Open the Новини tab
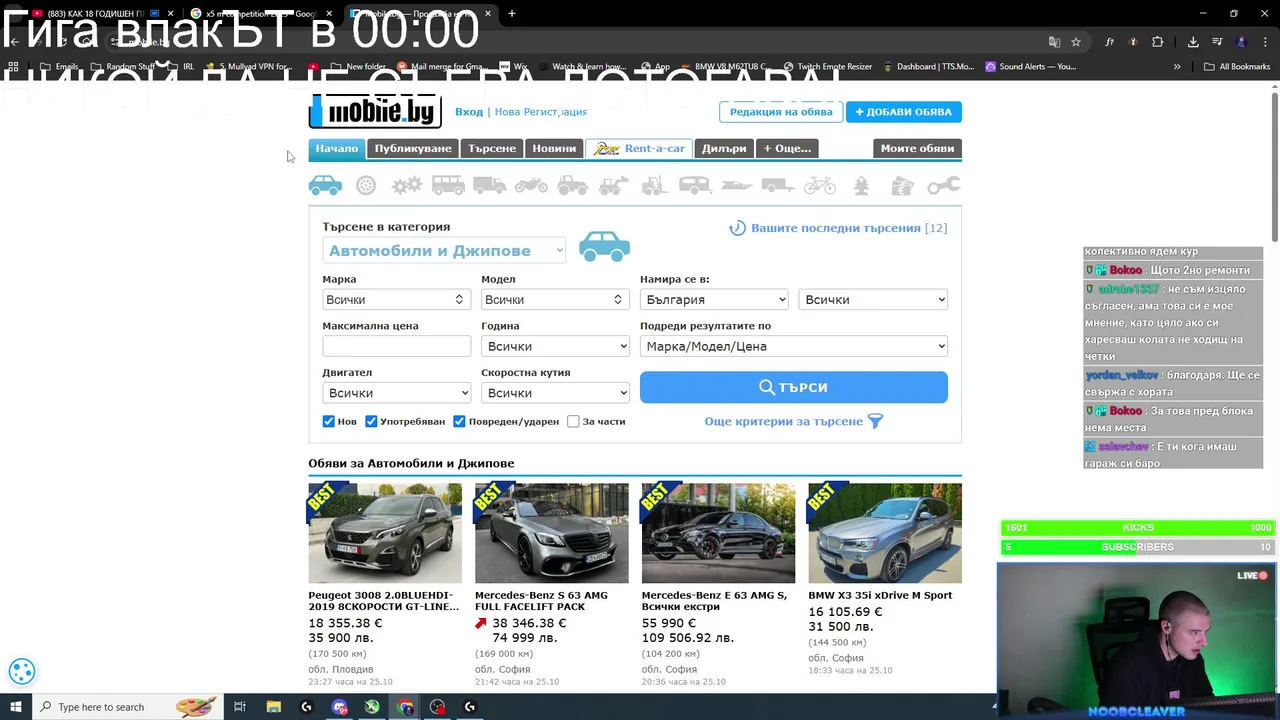This screenshot has width=1280, height=720. pyautogui.click(x=554, y=148)
